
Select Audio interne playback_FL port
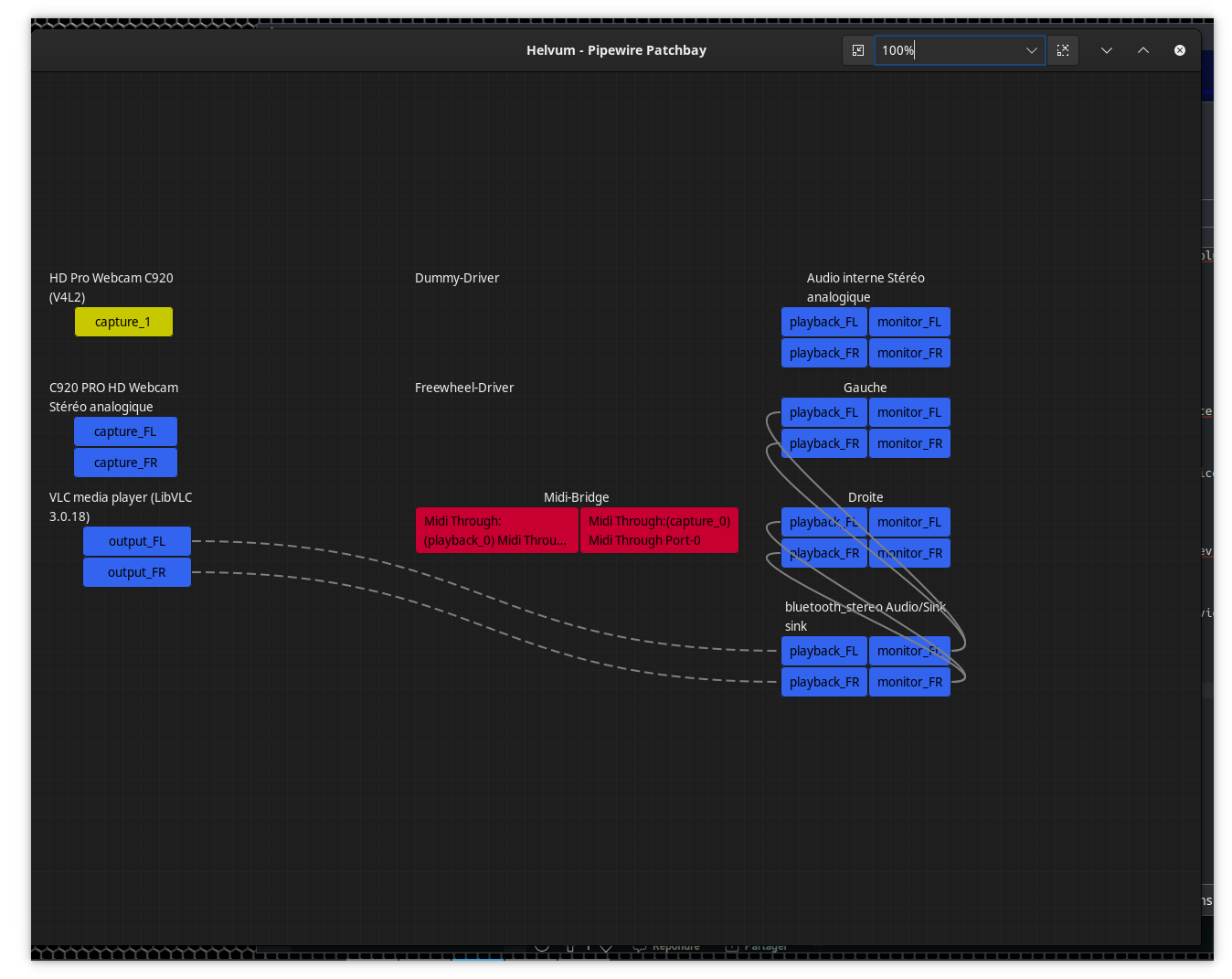click(823, 322)
